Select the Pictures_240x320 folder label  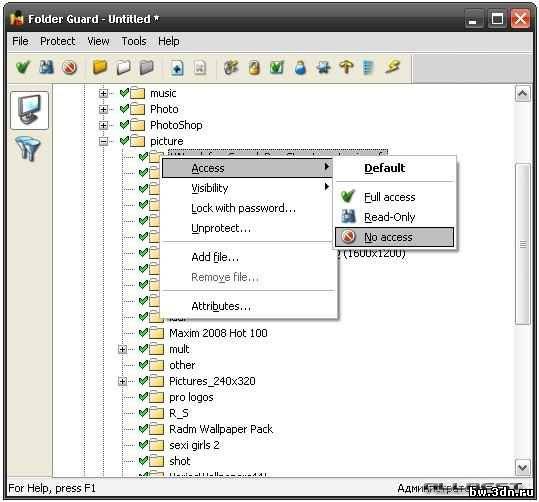212,381
